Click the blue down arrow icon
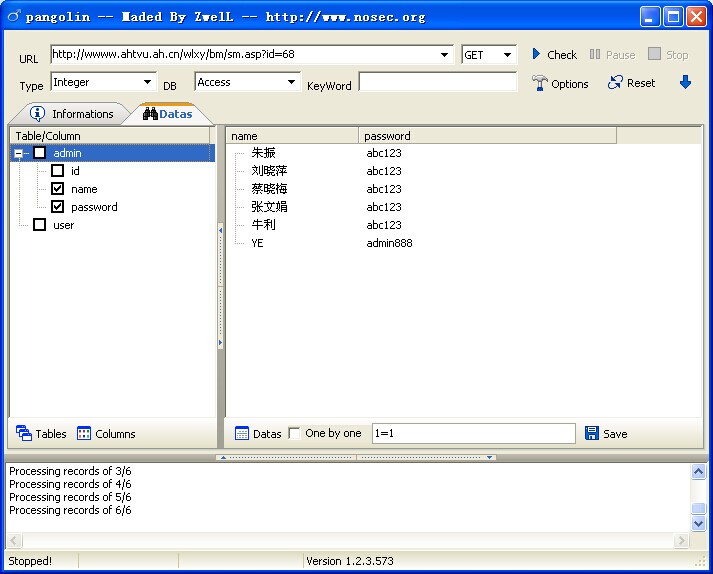Screen dimensions: 713x574 685,82
